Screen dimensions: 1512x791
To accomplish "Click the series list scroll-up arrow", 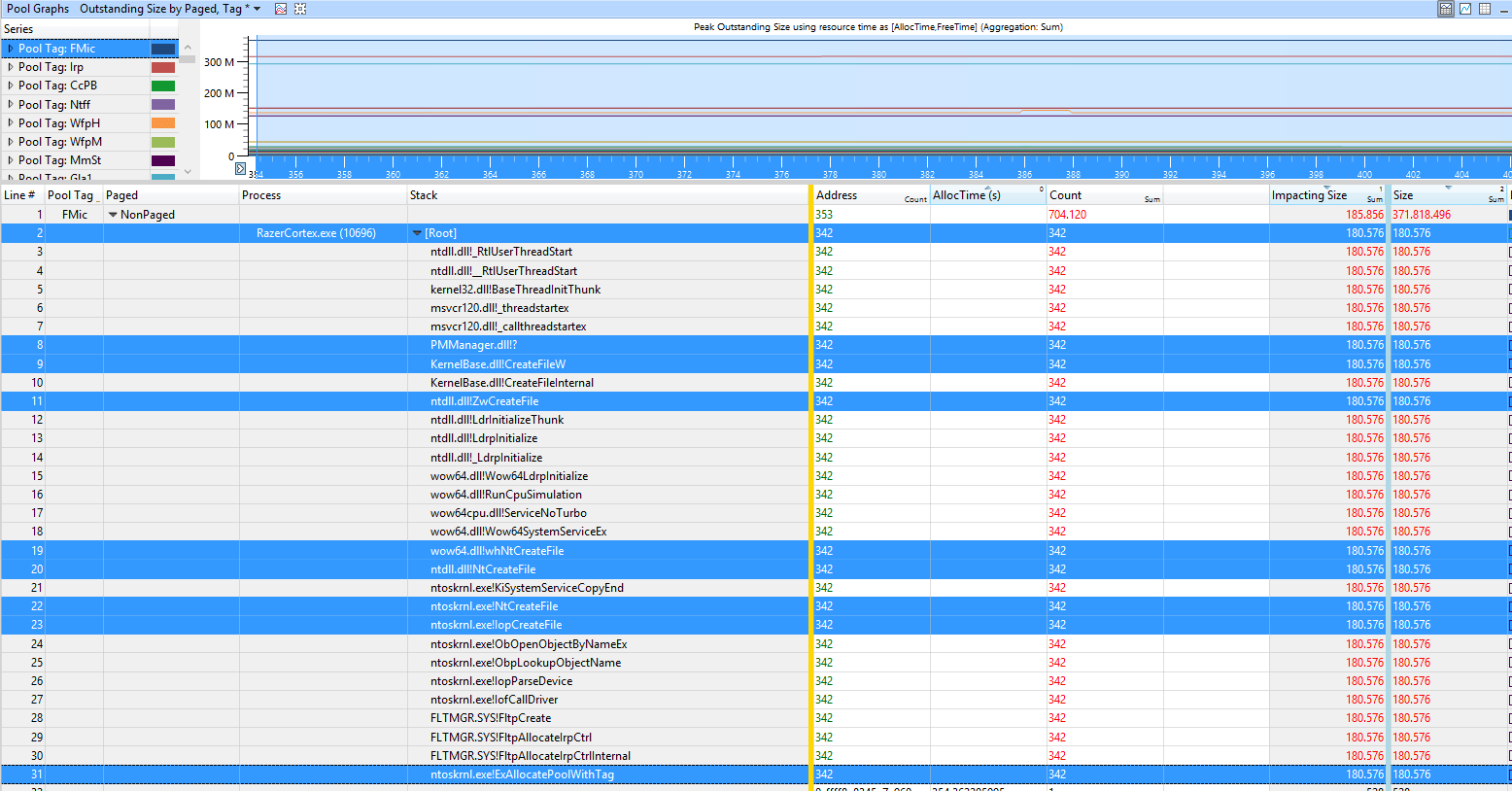I will 188,47.
